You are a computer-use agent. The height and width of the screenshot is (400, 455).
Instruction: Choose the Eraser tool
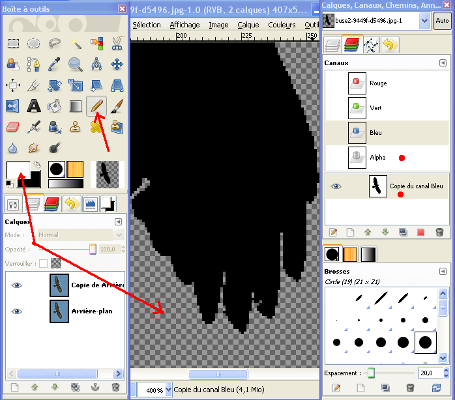pyautogui.click(x=13, y=127)
